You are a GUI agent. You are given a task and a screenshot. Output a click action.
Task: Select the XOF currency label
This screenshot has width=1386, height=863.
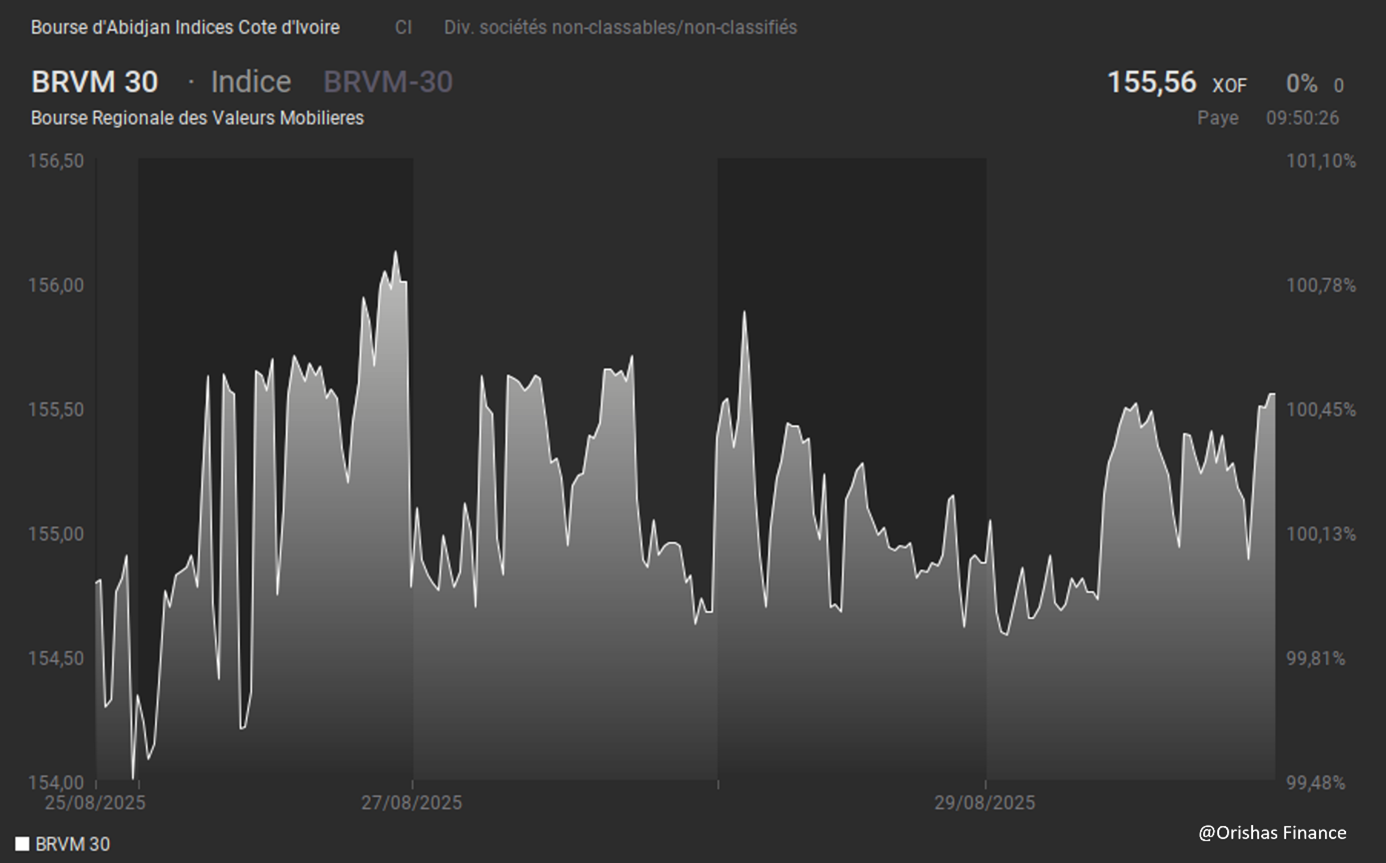click(1229, 86)
